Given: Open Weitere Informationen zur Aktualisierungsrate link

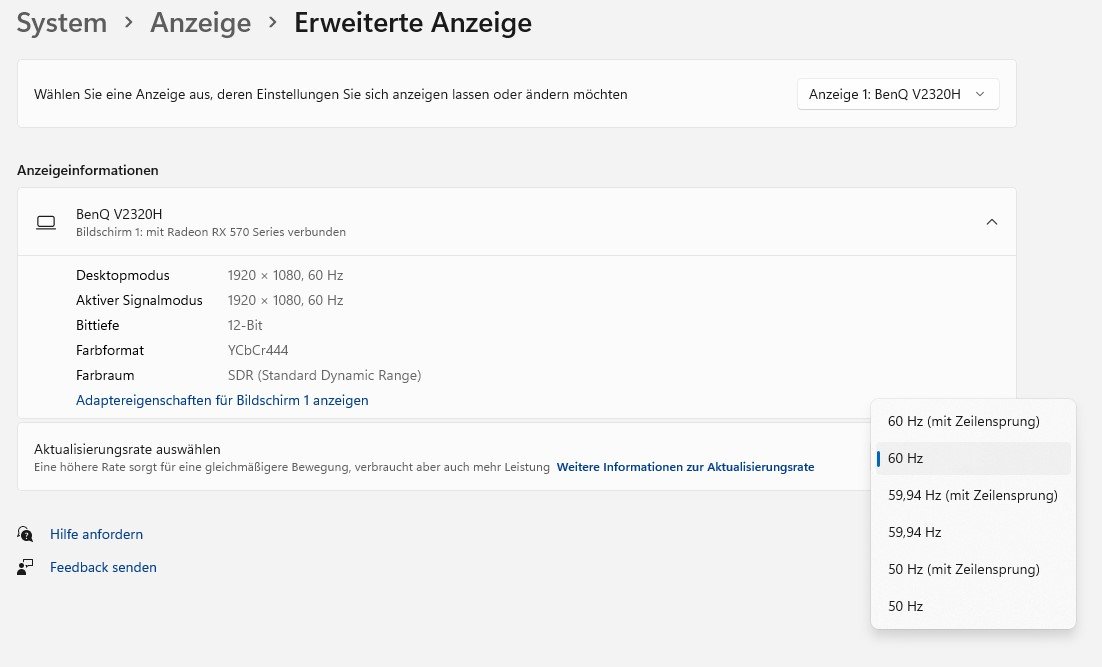Looking at the screenshot, I should pos(685,467).
